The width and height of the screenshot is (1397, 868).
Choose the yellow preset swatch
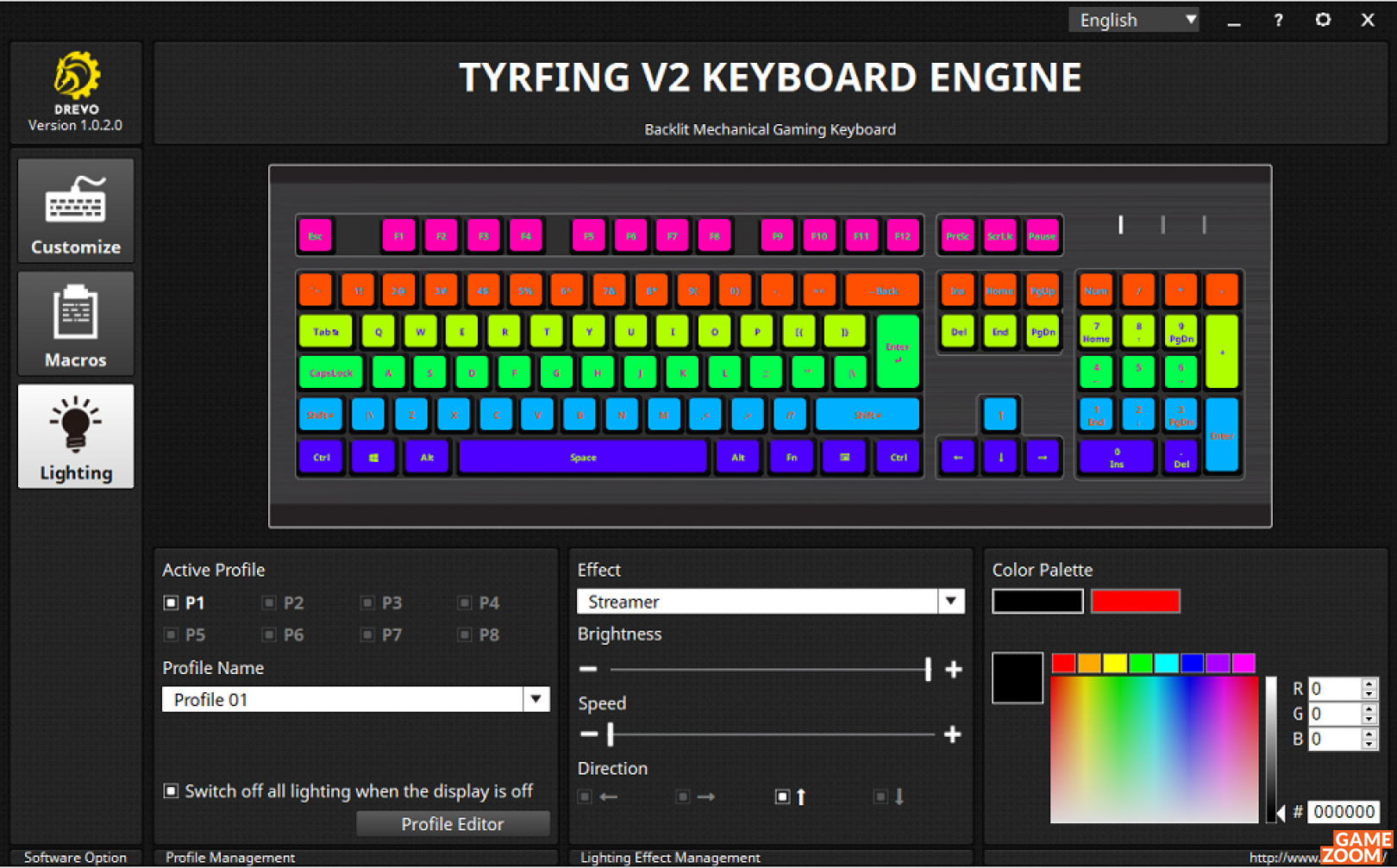tap(1115, 663)
